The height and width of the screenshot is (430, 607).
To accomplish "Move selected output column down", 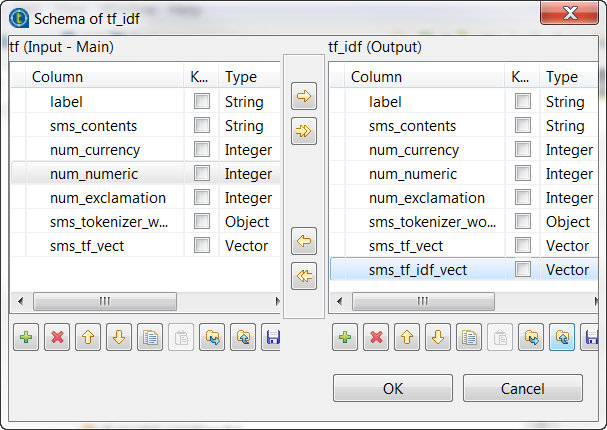I will [x=437, y=338].
